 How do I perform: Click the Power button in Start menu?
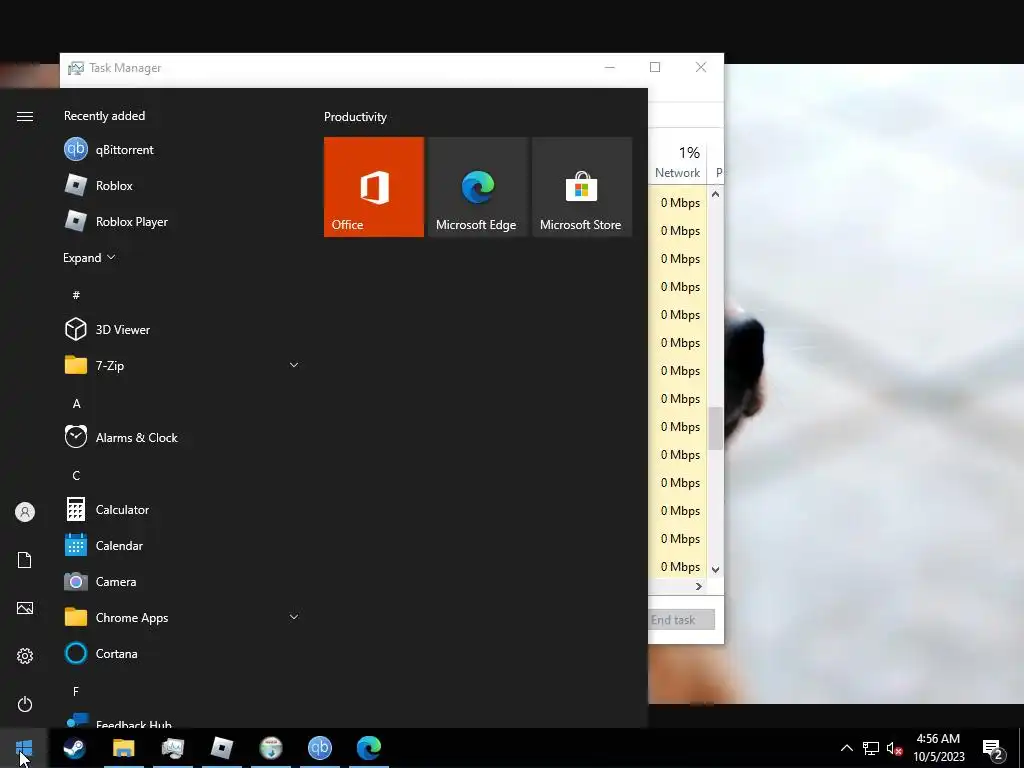pyautogui.click(x=25, y=704)
